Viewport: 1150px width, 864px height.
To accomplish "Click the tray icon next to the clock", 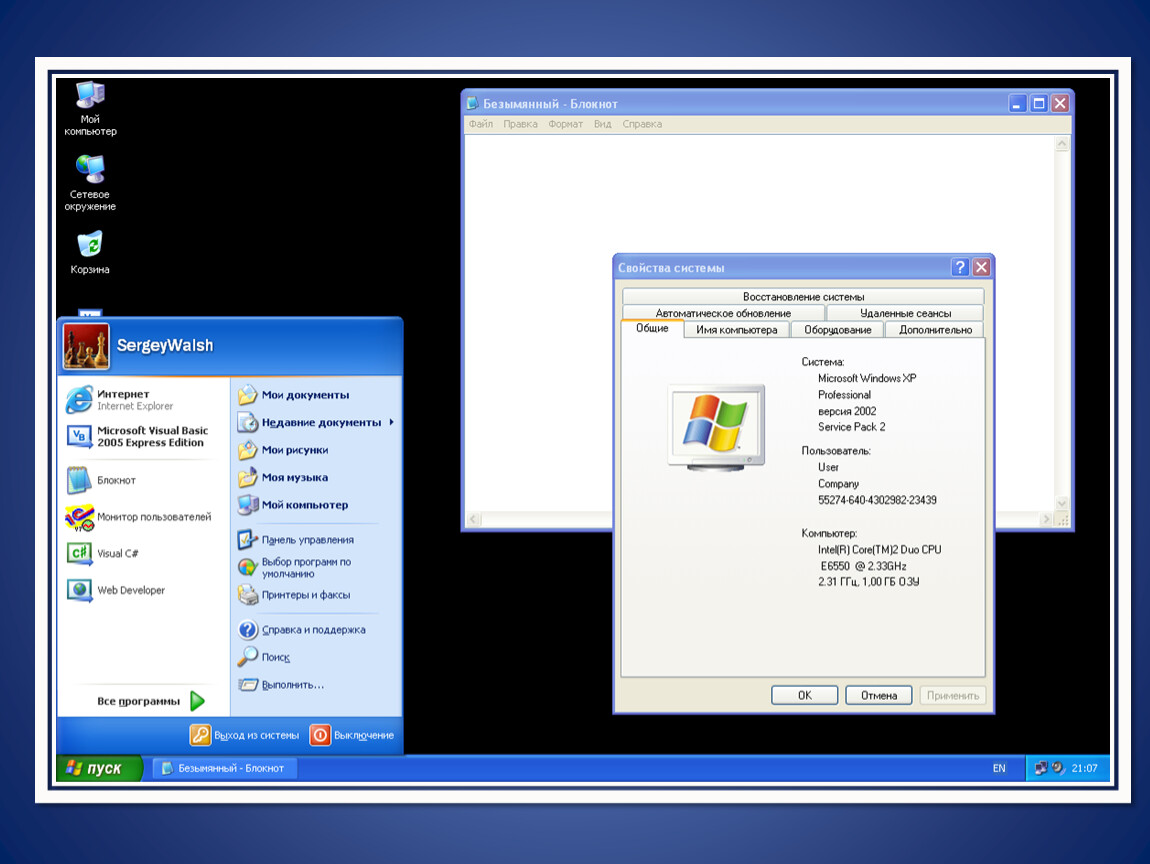I will [1058, 768].
